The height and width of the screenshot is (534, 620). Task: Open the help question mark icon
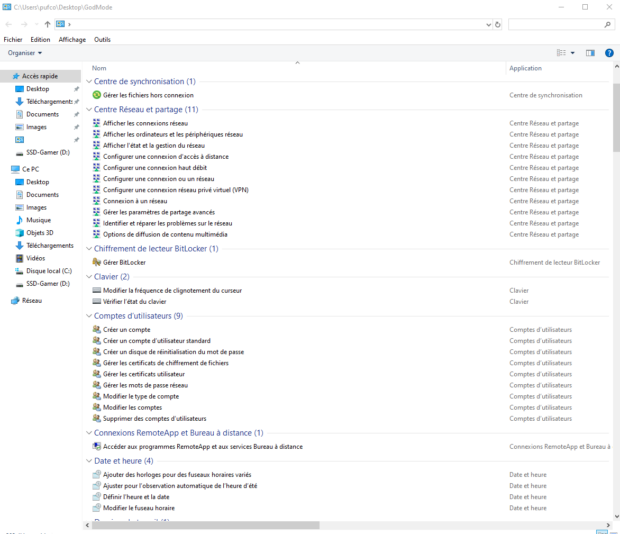(609, 52)
